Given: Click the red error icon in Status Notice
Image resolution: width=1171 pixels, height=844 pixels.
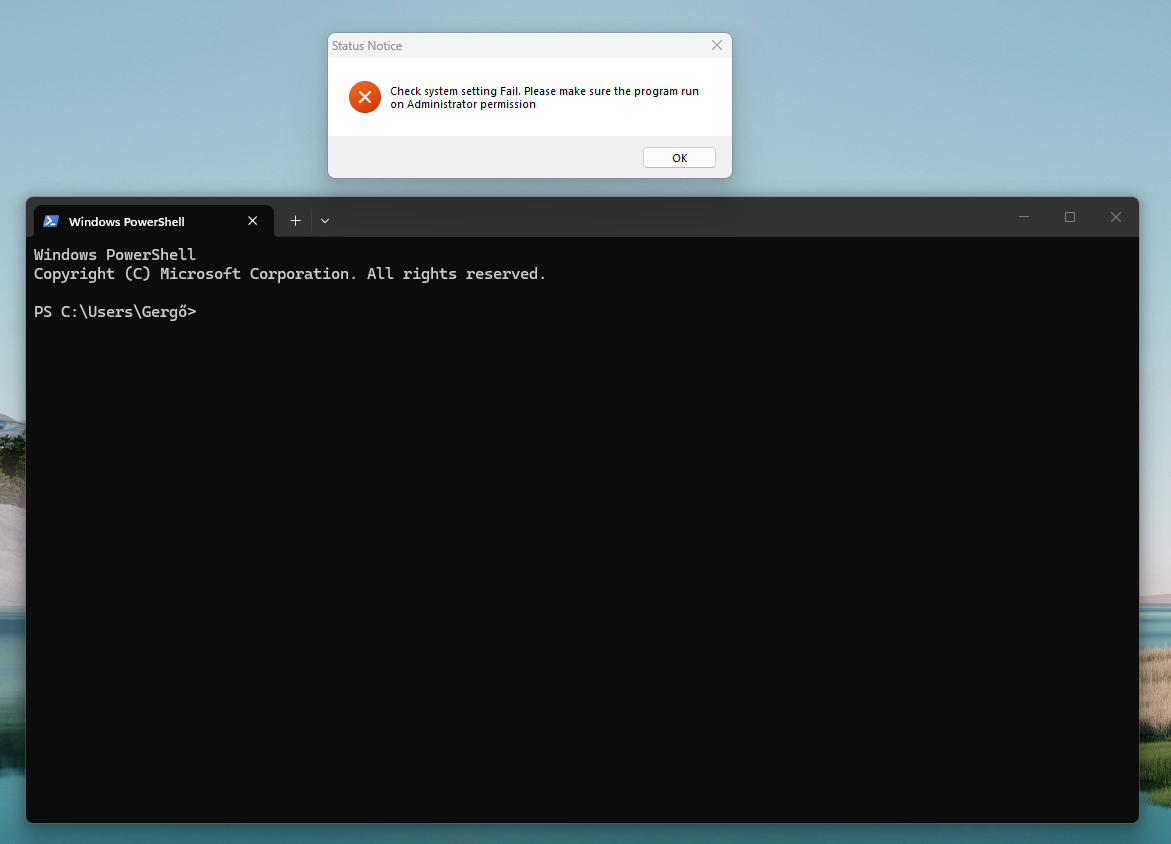Looking at the screenshot, I should pyautogui.click(x=364, y=97).
